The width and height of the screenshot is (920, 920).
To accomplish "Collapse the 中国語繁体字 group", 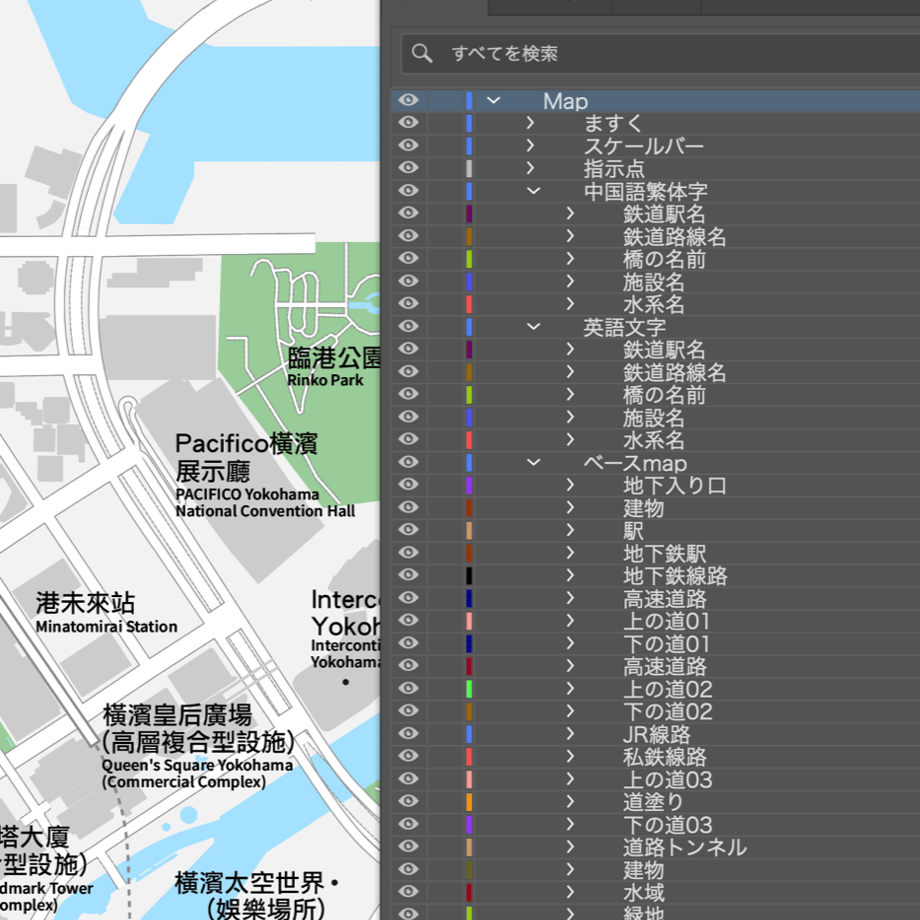I will click(x=533, y=191).
